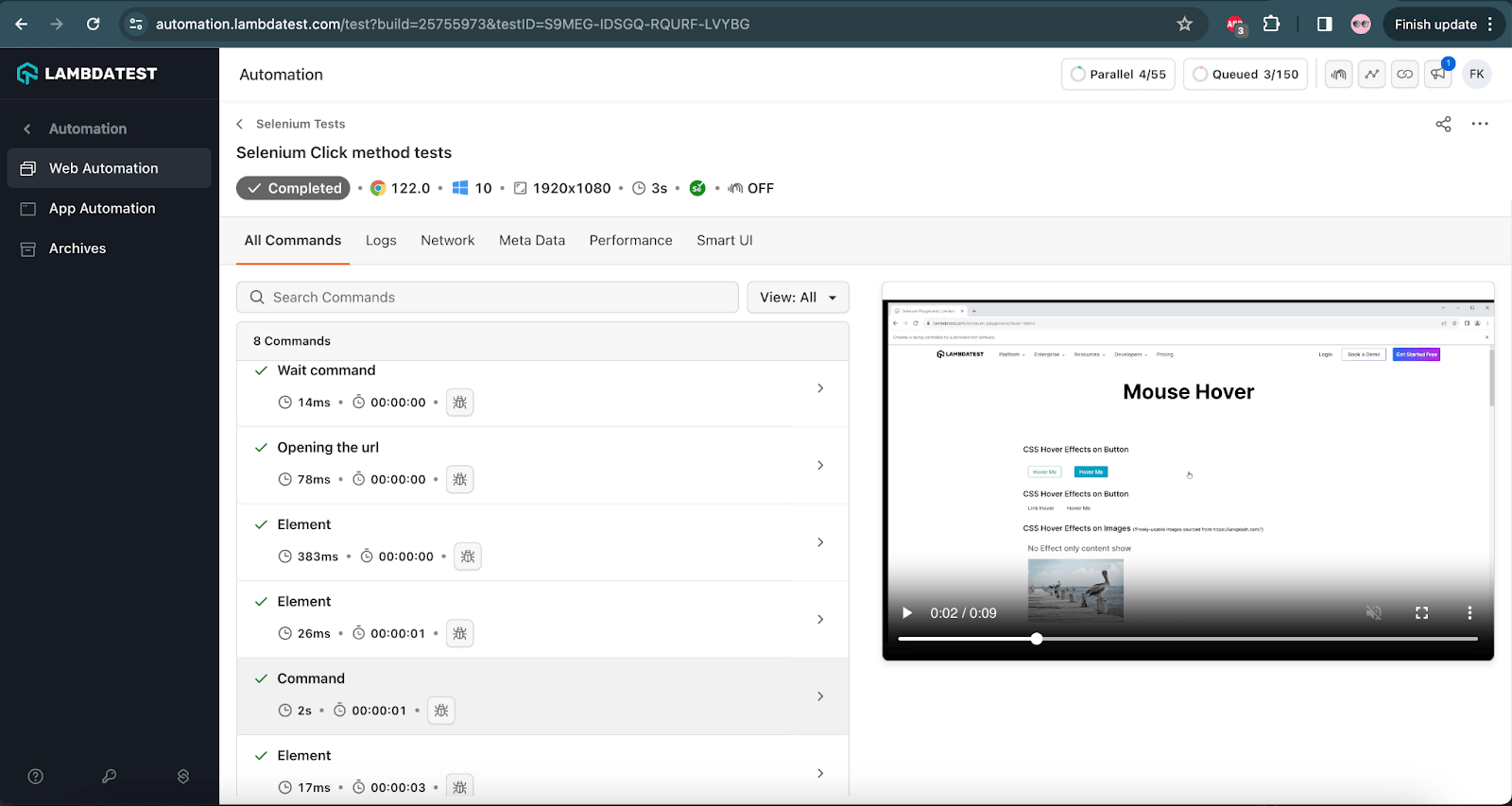
Task: Expand the 17ms Element row chevron
Action: pyautogui.click(x=820, y=773)
